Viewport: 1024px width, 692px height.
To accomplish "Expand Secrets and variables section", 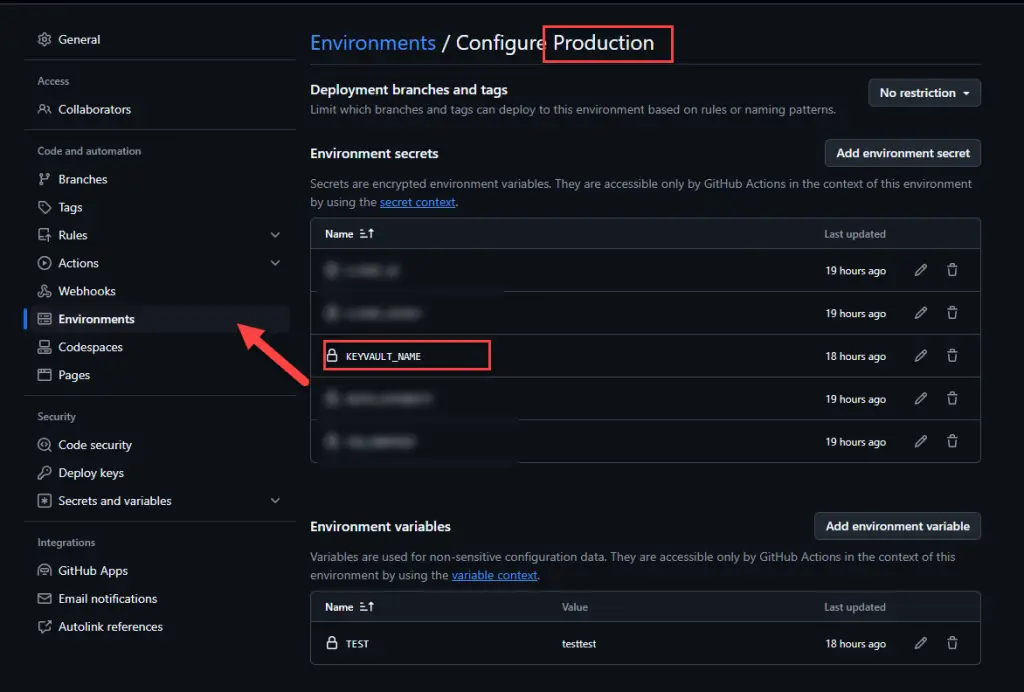I will point(275,501).
